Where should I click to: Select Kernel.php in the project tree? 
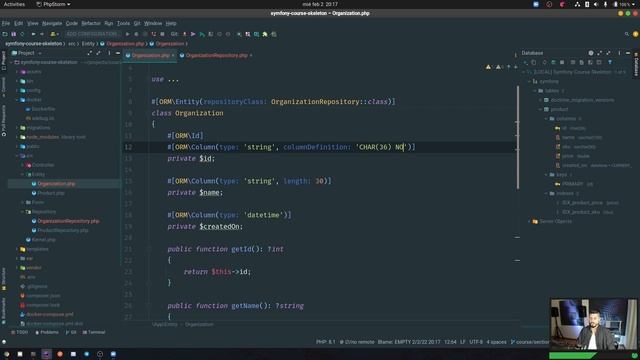41,240
